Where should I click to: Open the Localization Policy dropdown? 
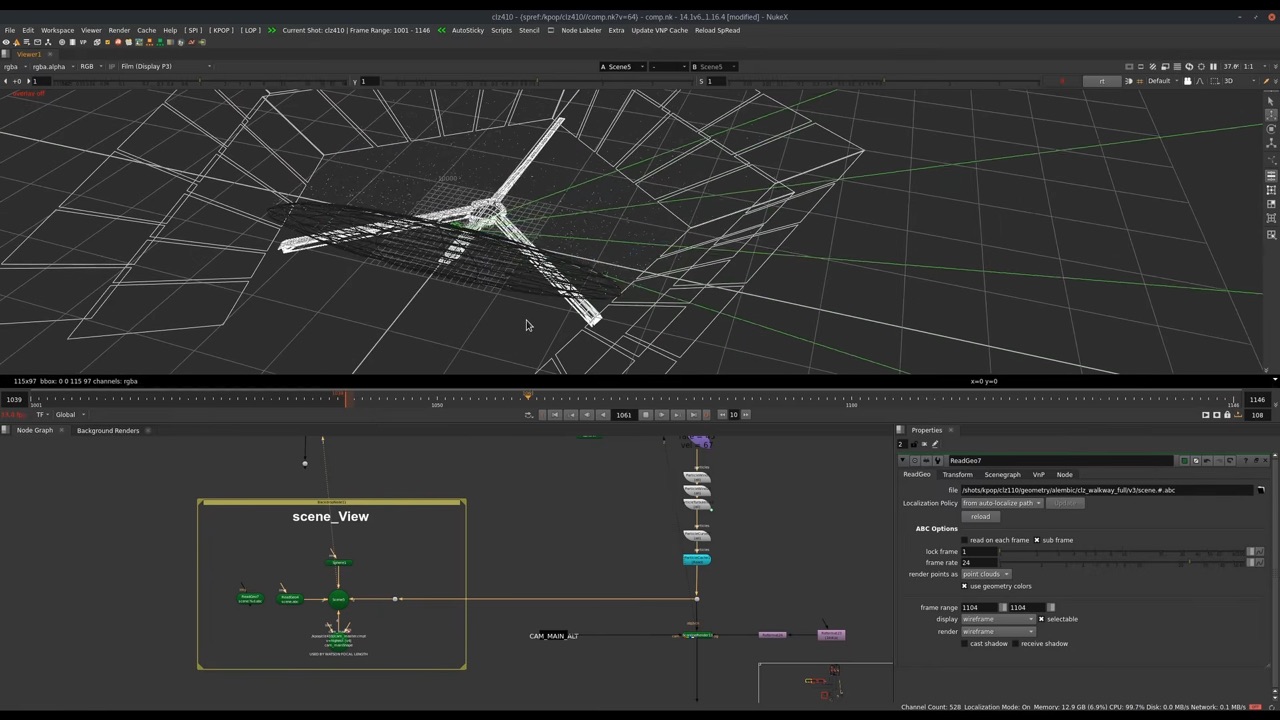[x=1002, y=503]
